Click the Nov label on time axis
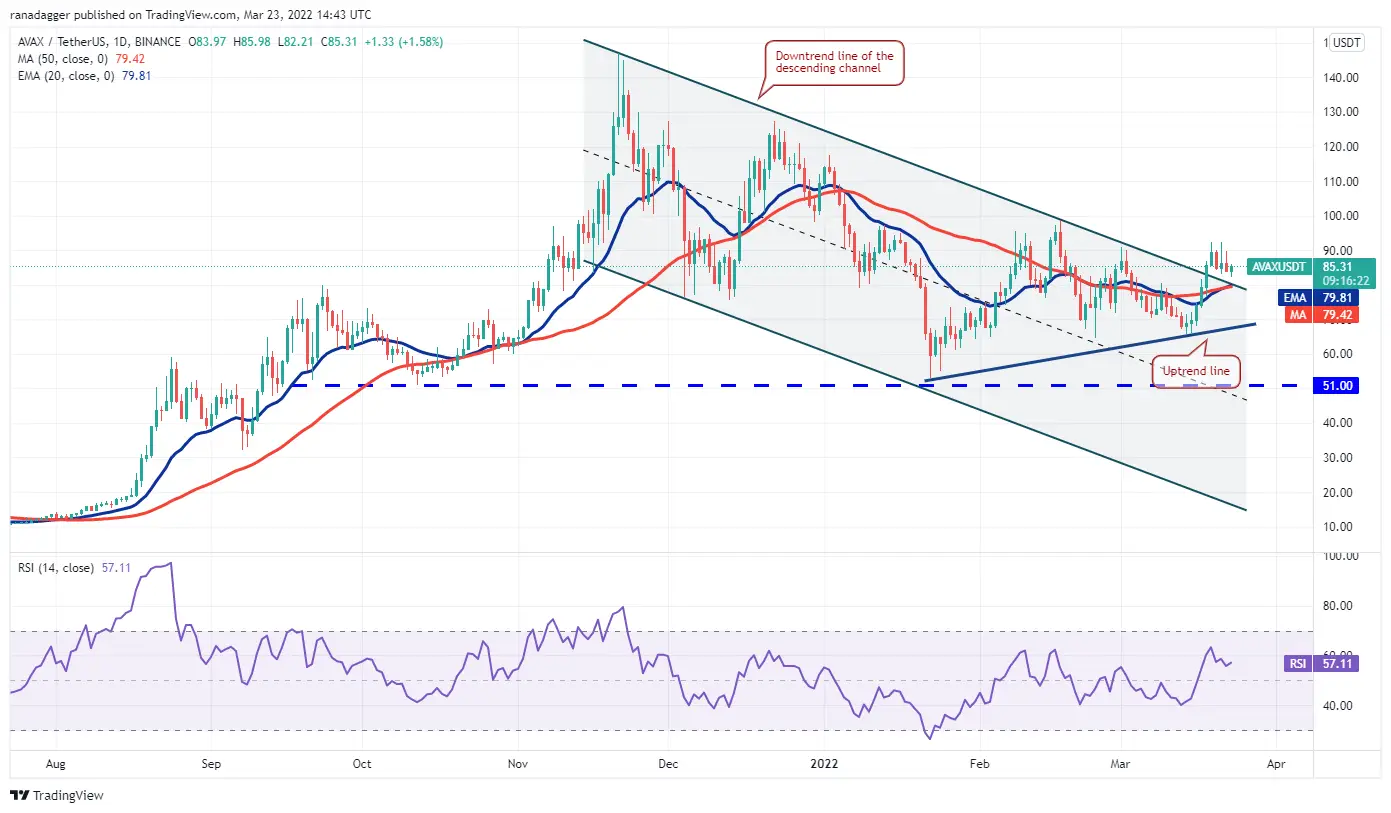The height and width of the screenshot is (813, 1391). pyautogui.click(x=517, y=764)
